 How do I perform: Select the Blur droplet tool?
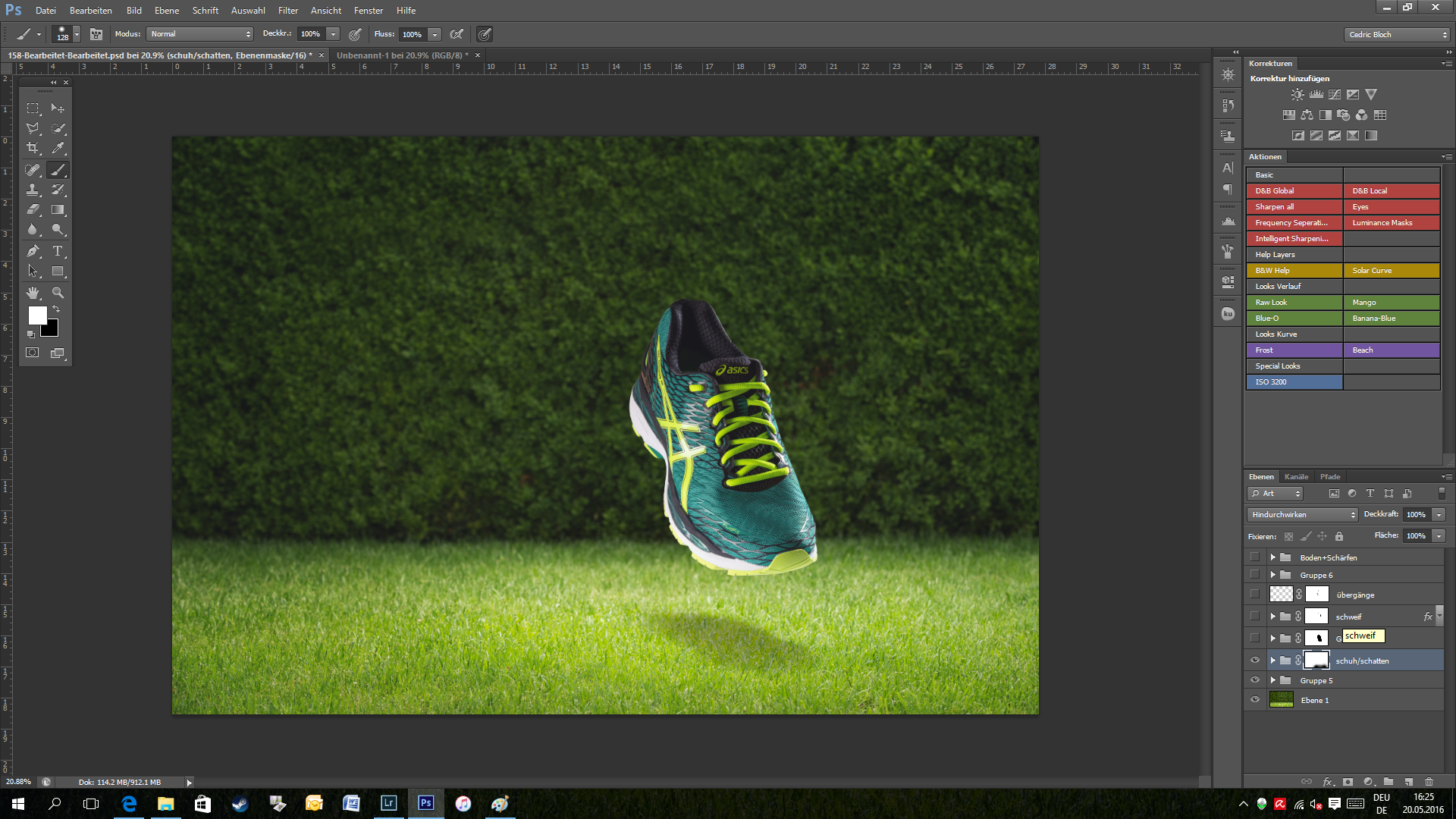pyautogui.click(x=33, y=229)
